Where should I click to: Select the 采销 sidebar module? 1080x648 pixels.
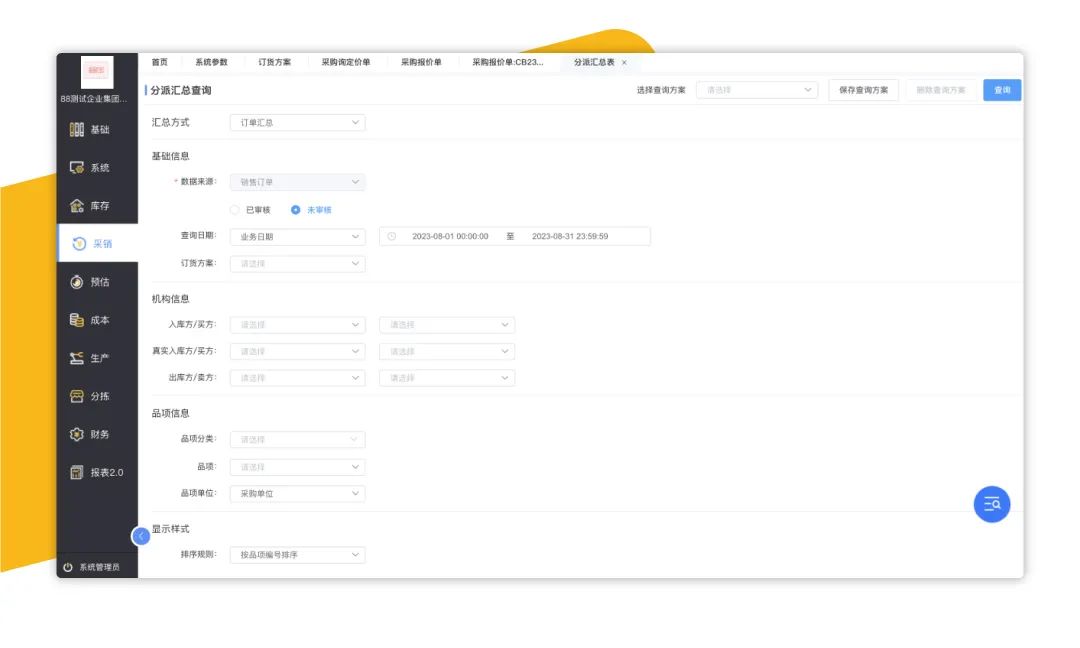click(x=97, y=244)
